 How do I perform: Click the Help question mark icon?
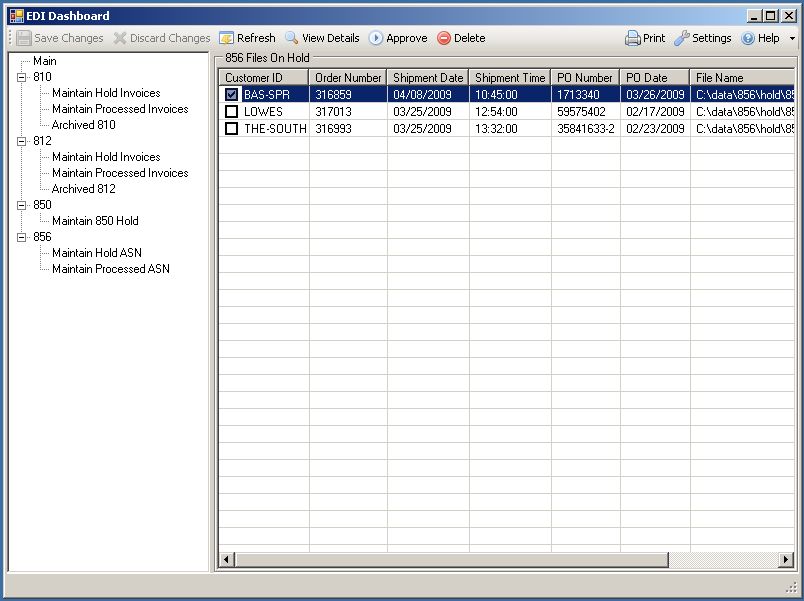(748, 38)
